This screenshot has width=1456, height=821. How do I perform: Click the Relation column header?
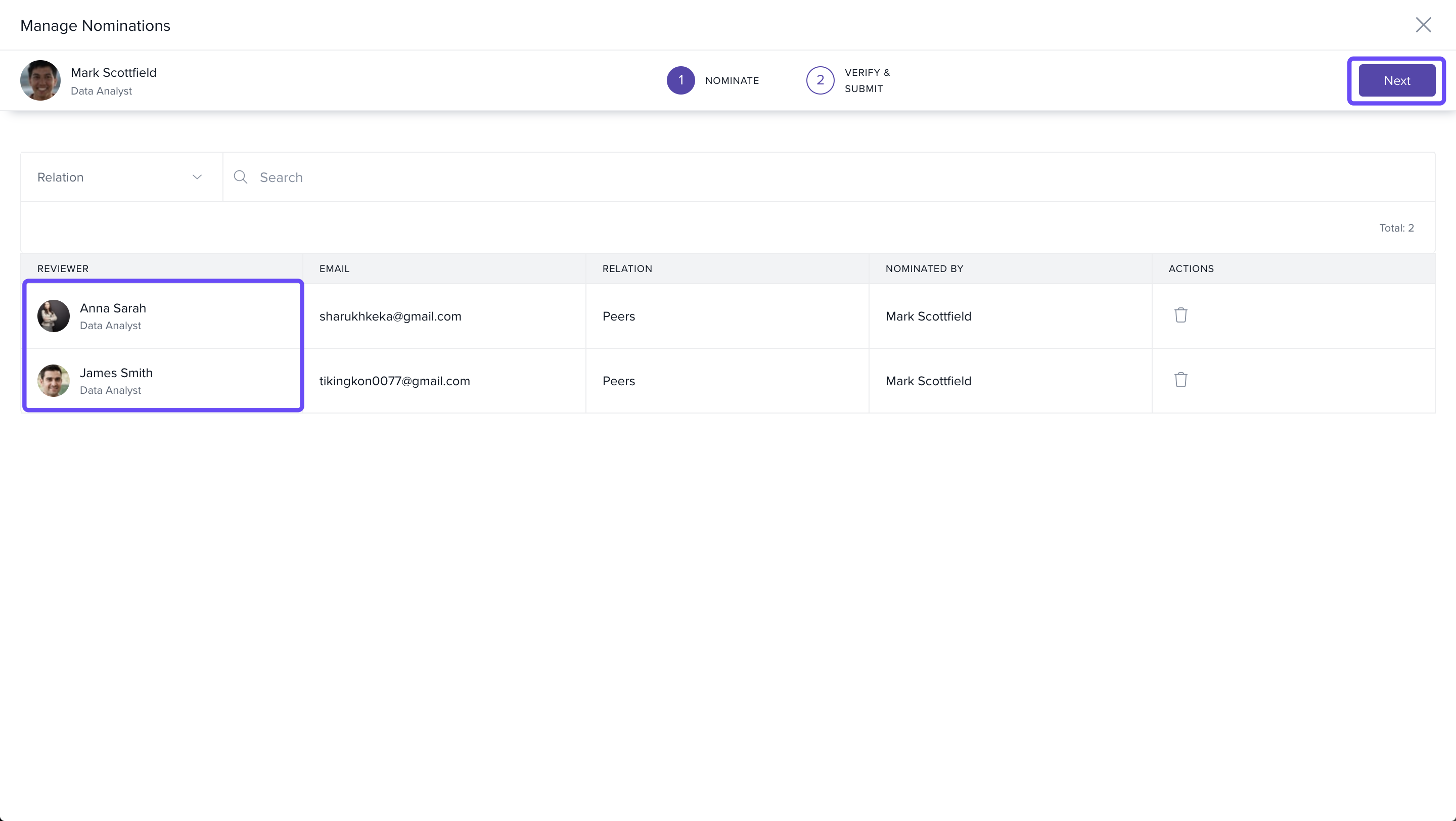(x=627, y=269)
